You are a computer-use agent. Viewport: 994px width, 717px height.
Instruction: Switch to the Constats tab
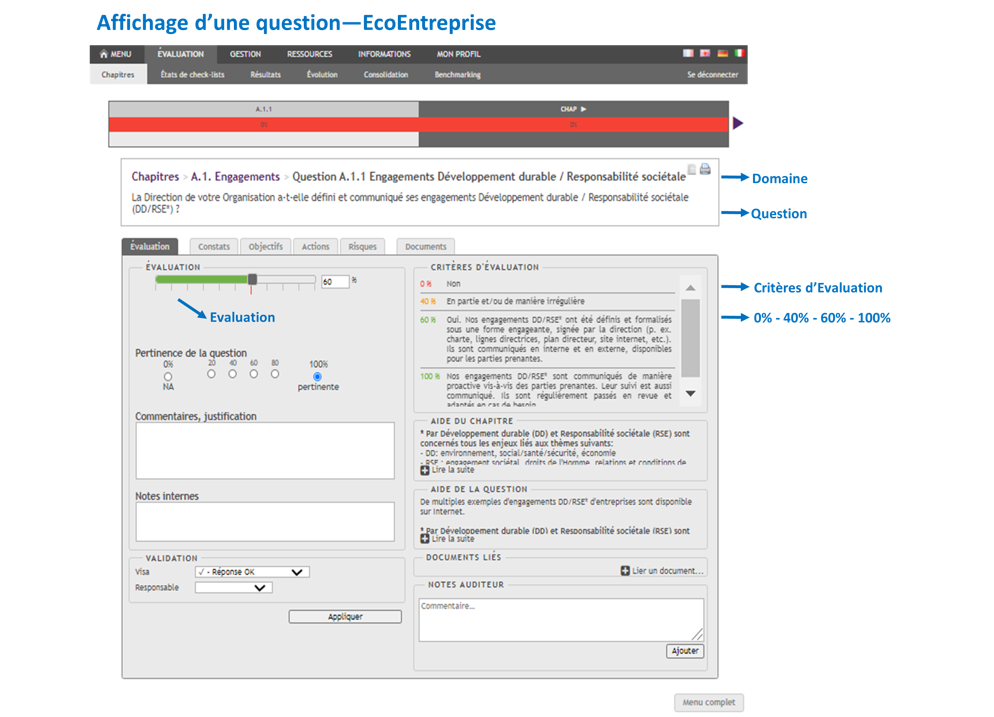coord(213,246)
